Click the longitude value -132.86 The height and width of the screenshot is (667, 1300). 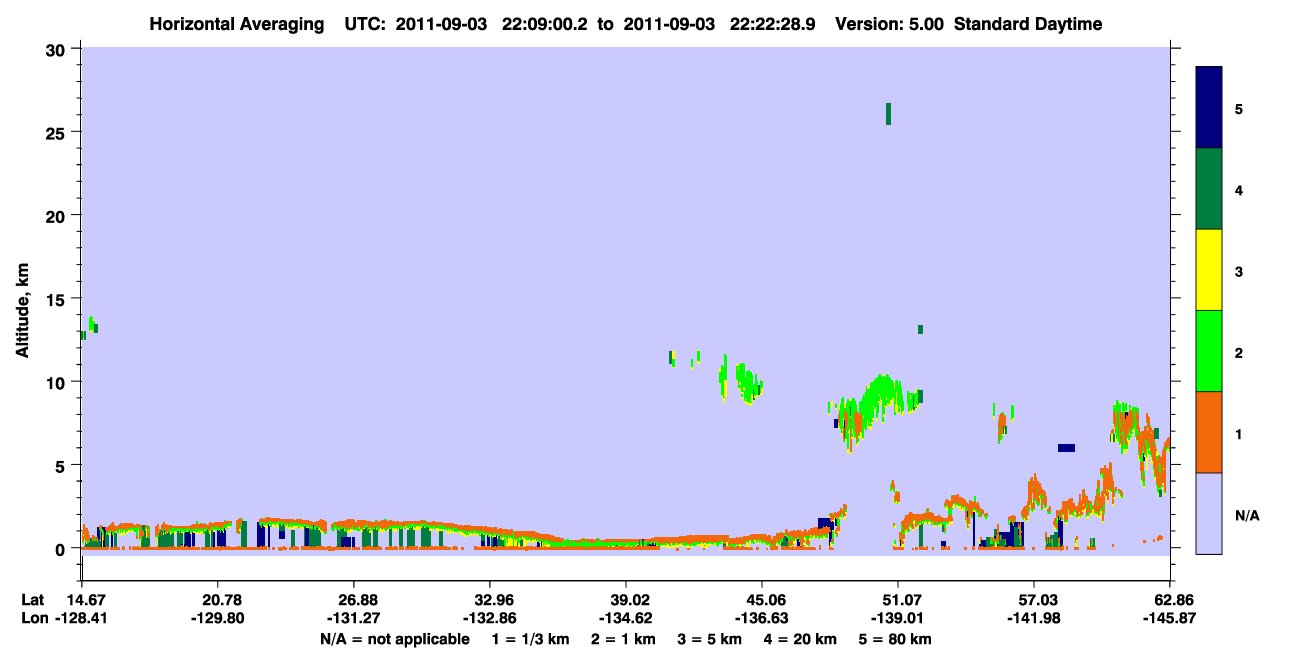[490, 619]
